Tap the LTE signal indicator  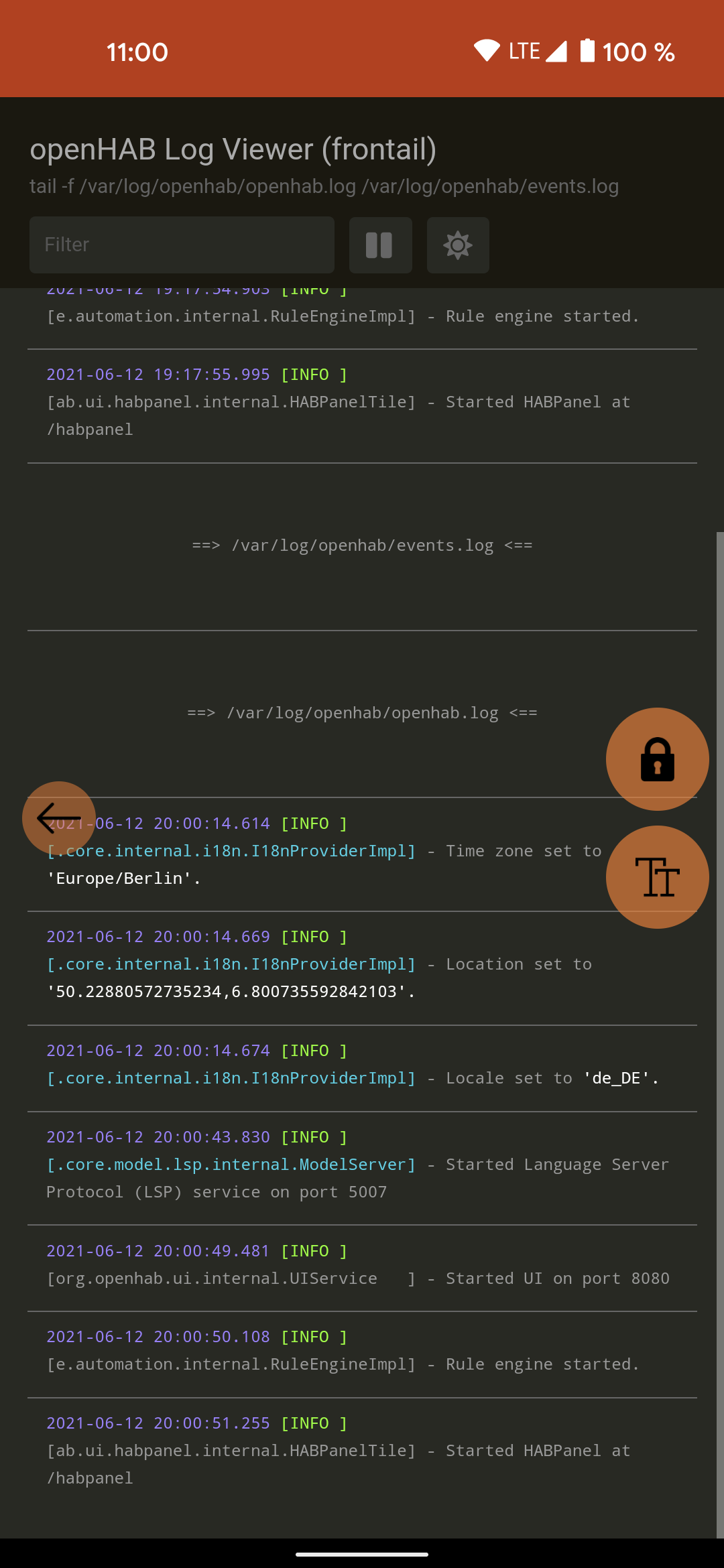pyautogui.click(x=538, y=51)
